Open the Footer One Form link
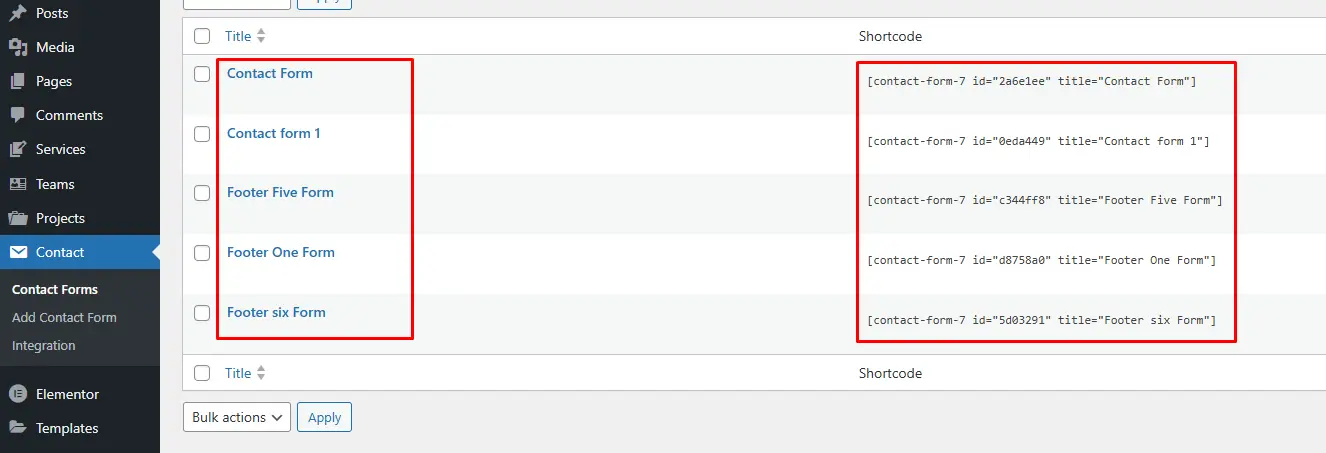This screenshot has height=453, width=1326. tap(281, 252)
